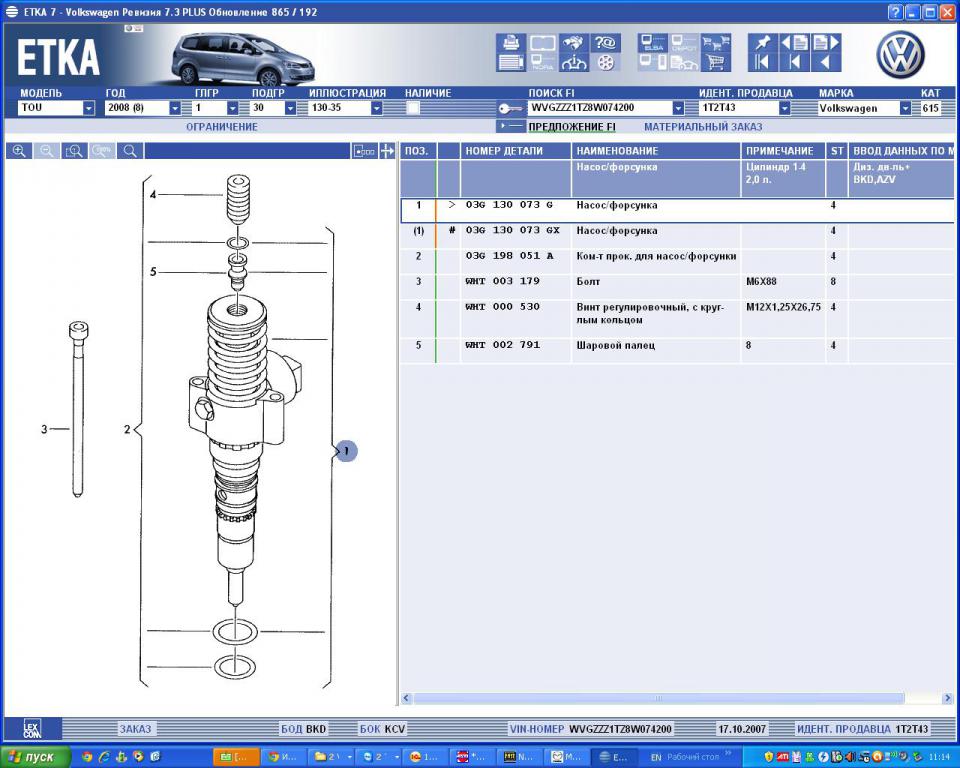This screenshot has width=960, height=768.
Task: Open the МАРКА dropdown showing Volkswagen
Action: pyautogui.click(x=905, y=108)
